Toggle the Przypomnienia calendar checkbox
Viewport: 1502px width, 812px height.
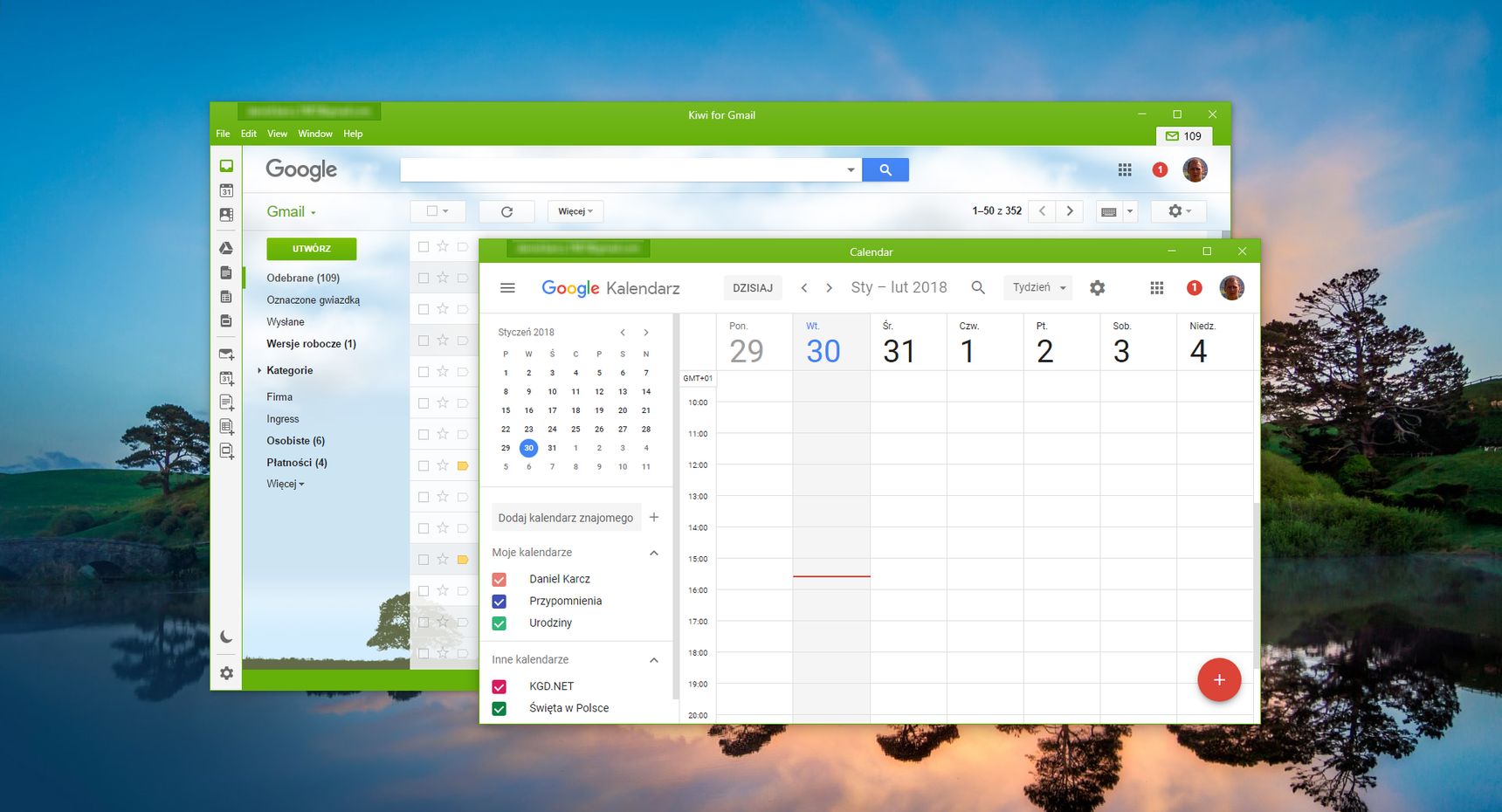tap(500, 602)
